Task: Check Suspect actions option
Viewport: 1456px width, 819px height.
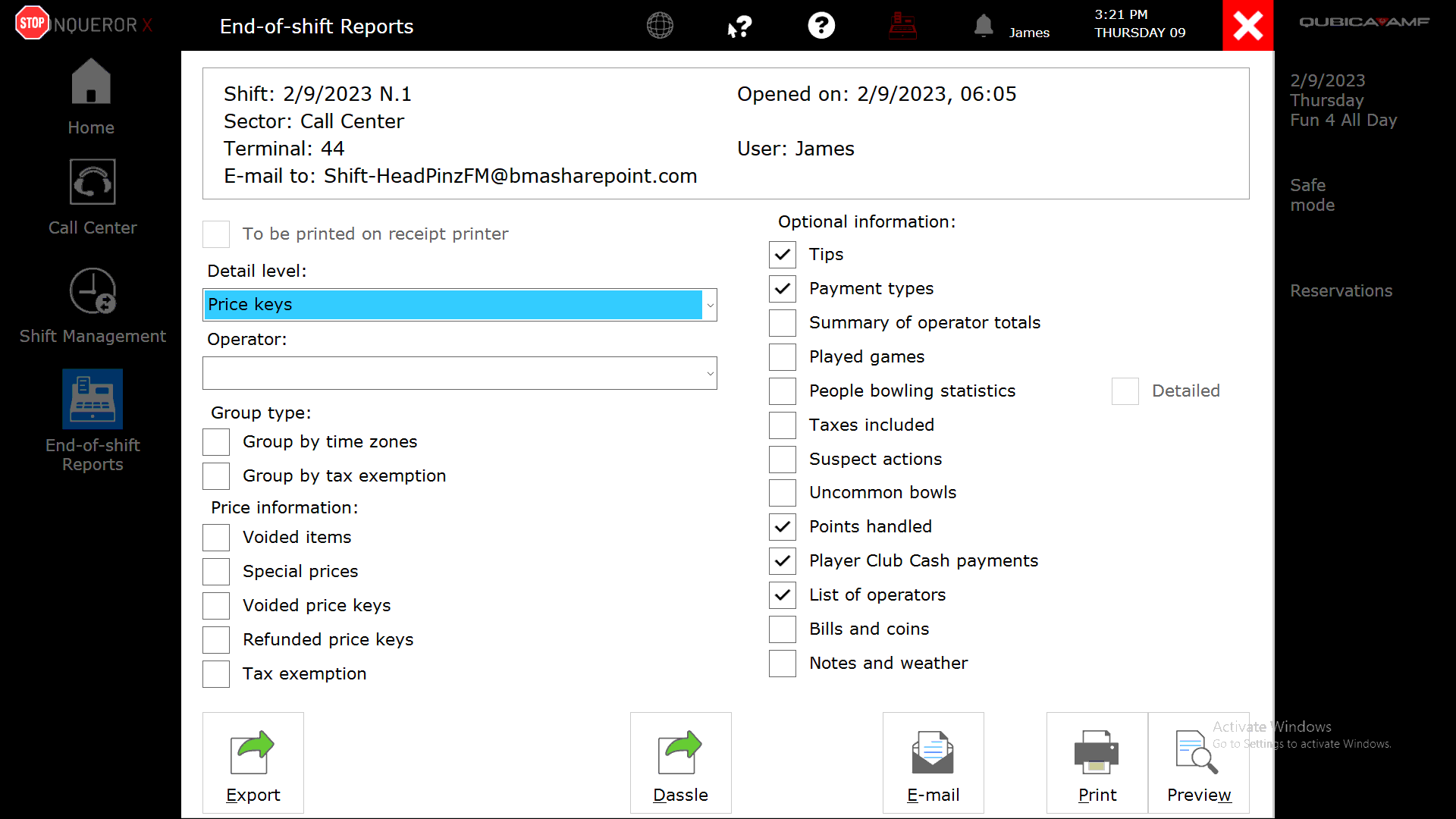Action: [x=783, y=460]
